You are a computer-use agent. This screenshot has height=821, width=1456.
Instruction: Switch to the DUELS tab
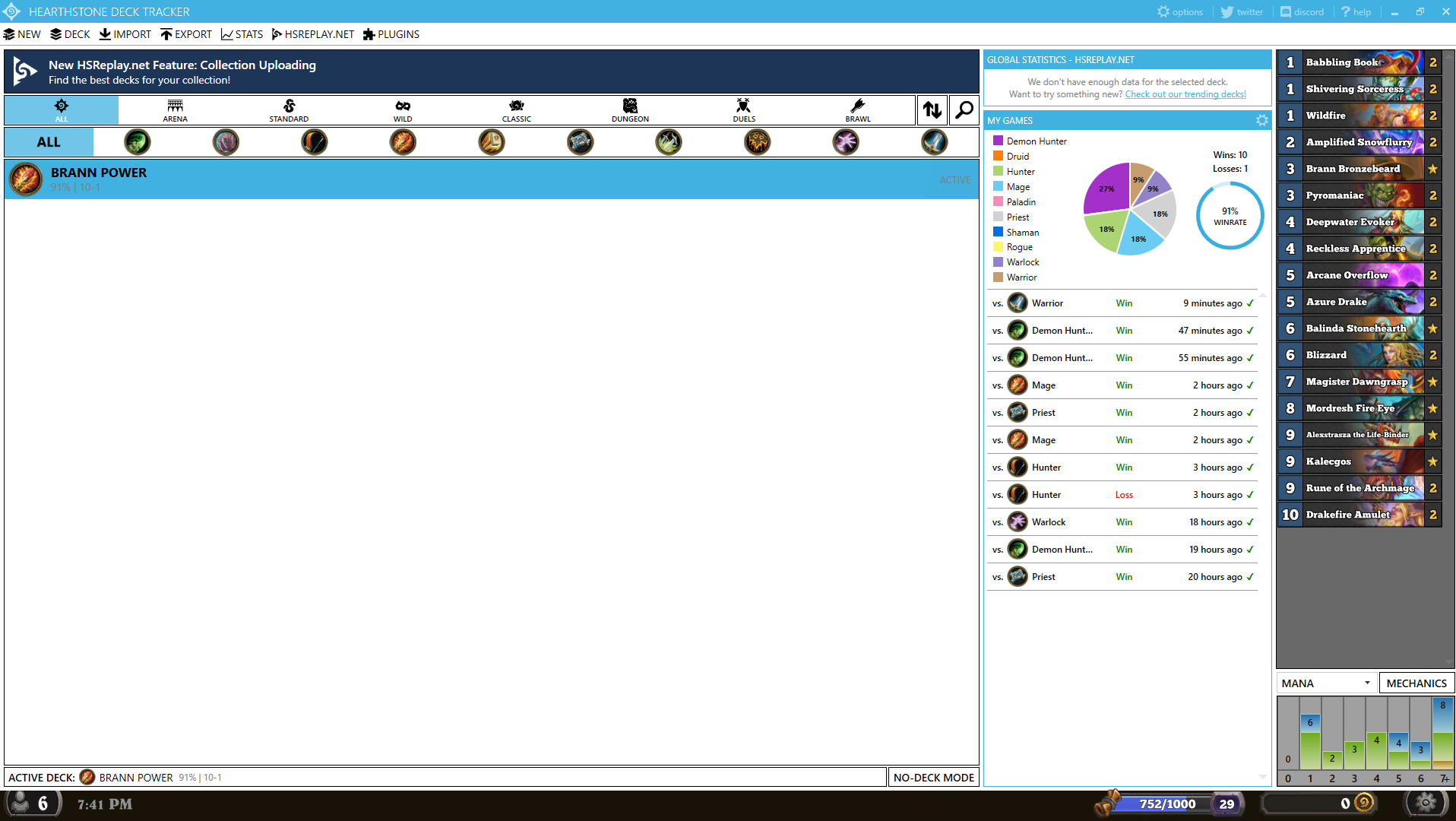(x=744, y=110)
